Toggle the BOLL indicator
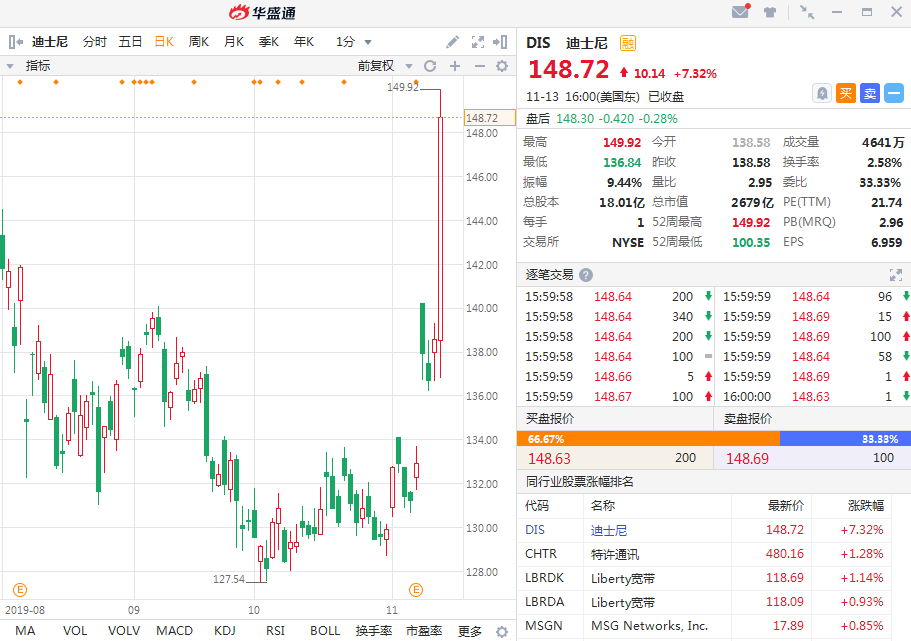Screen dimensions: 911x641 pos(325,631)
